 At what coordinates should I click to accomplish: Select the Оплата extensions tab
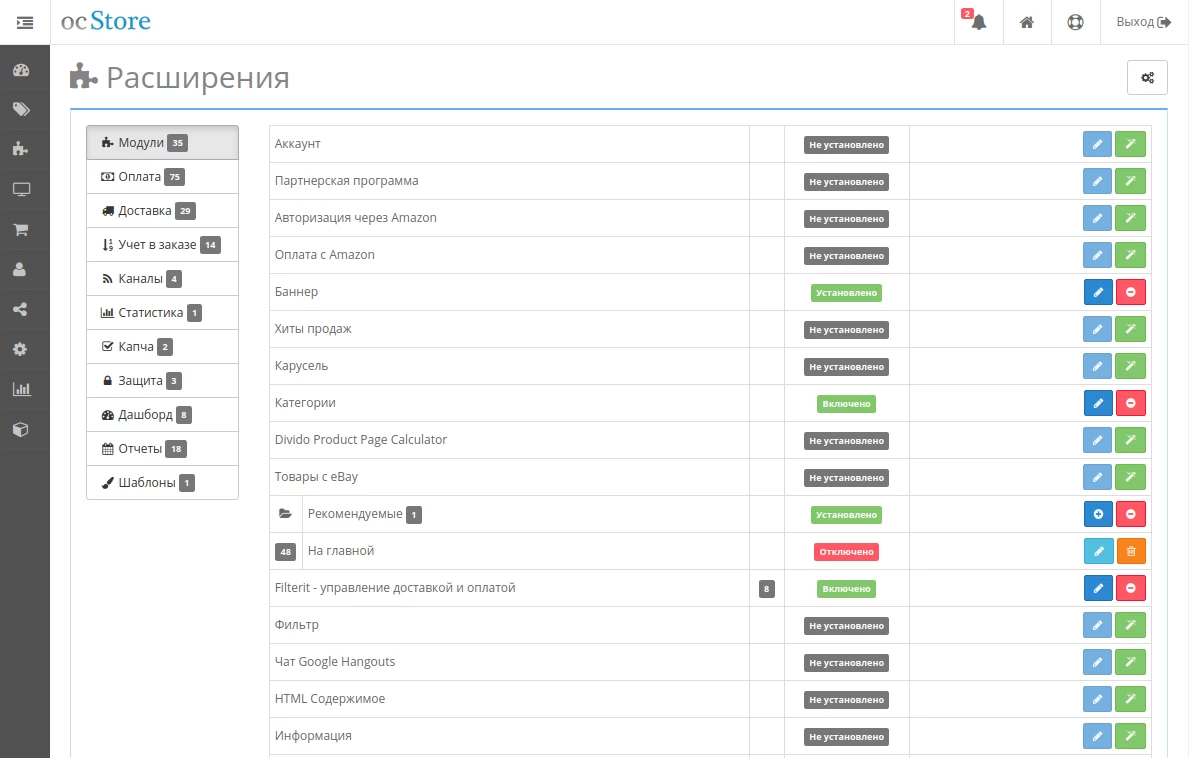(x=162, y=177)
